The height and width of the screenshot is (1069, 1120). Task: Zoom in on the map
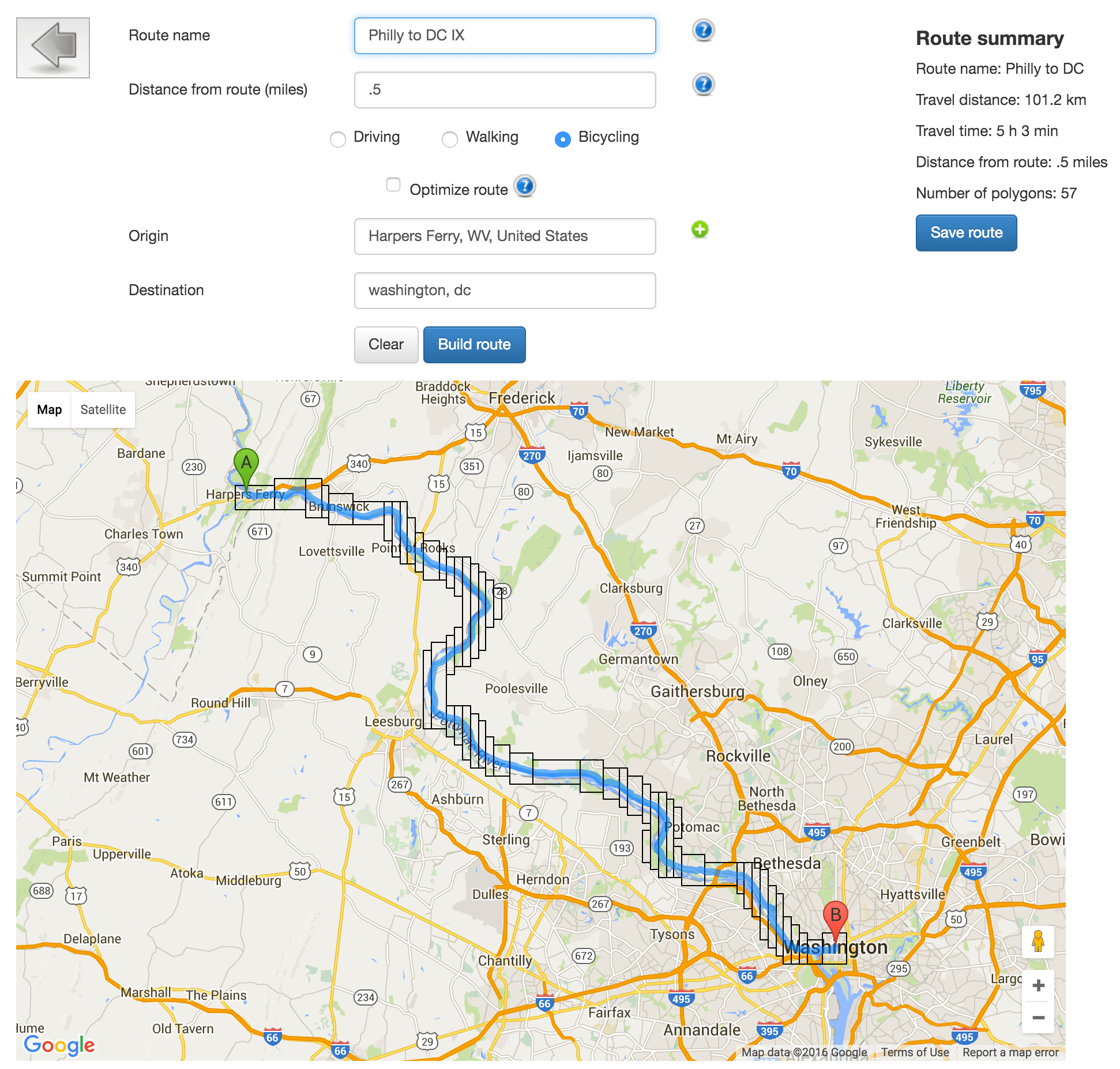[x=1038, y=985]
